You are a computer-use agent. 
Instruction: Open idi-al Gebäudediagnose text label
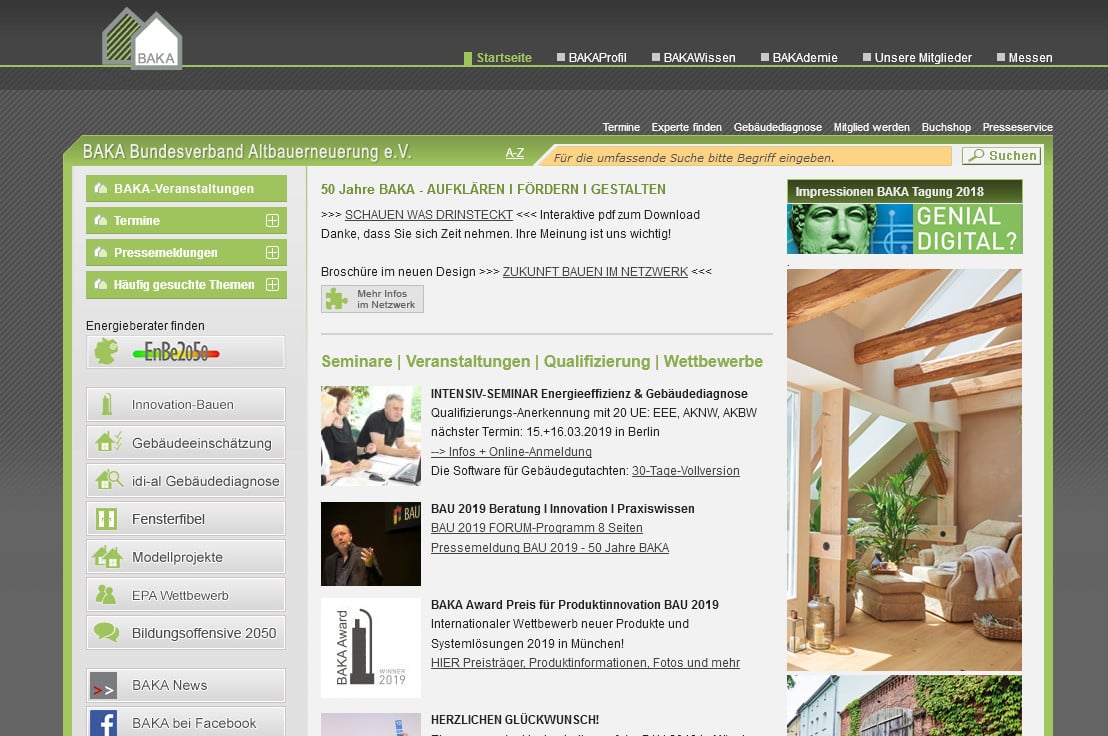pos(206,481)
